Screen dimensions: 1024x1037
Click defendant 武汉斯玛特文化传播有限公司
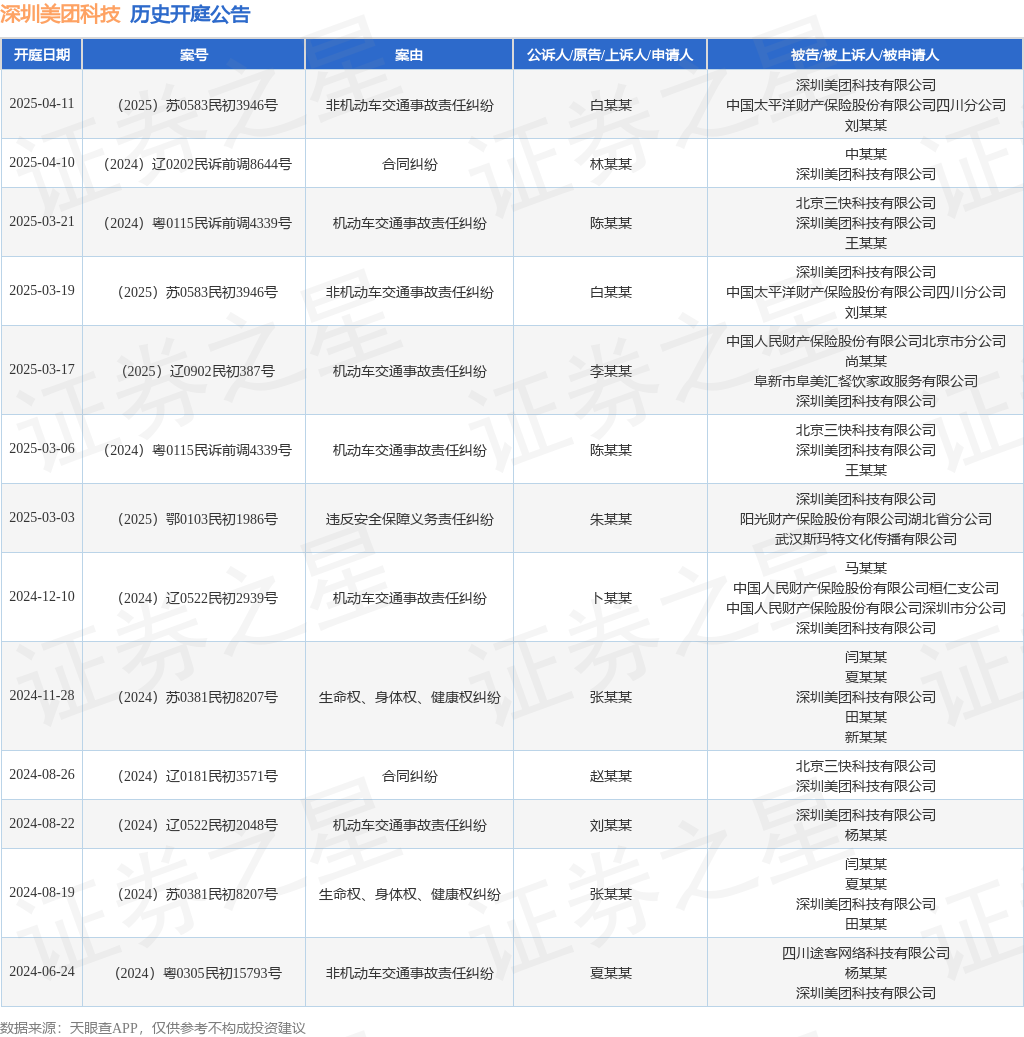tap(866, 539)
